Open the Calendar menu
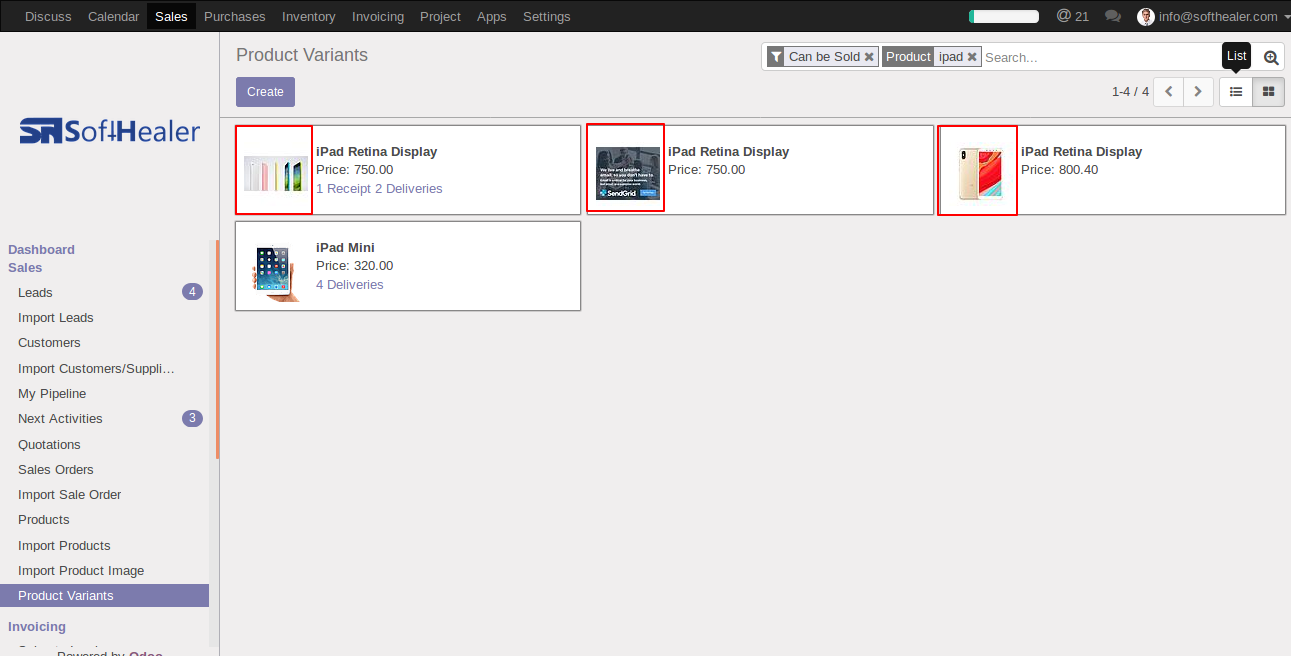 pos(113,16)
